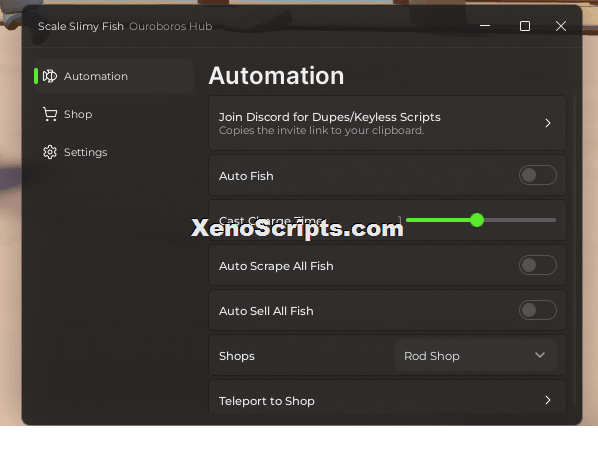Open the Shops dropdown showing Rod Shop

point(476,356)
